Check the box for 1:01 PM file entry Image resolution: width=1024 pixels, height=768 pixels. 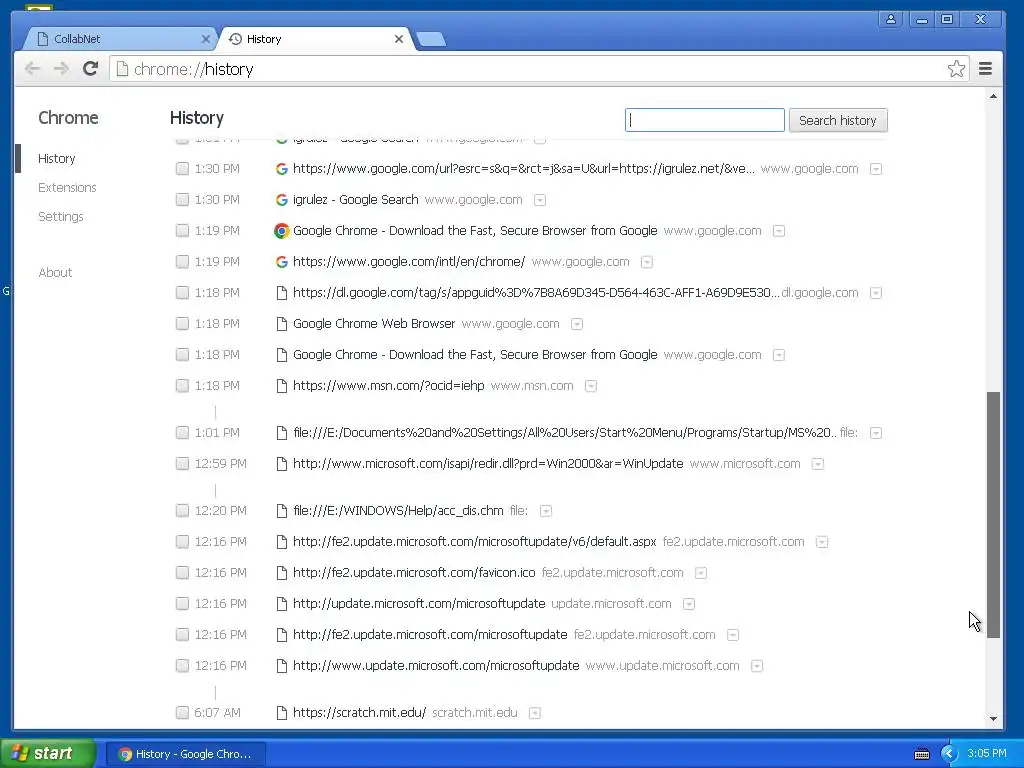click(x=182, y=432)
